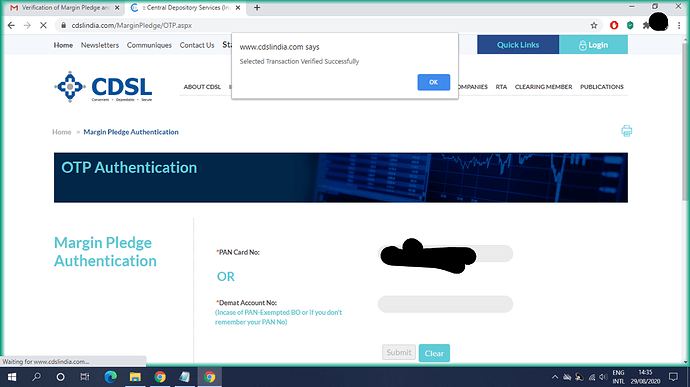Show hidden system tray icons
Viewport: 690px width, 387px height.
coord(555,377)
